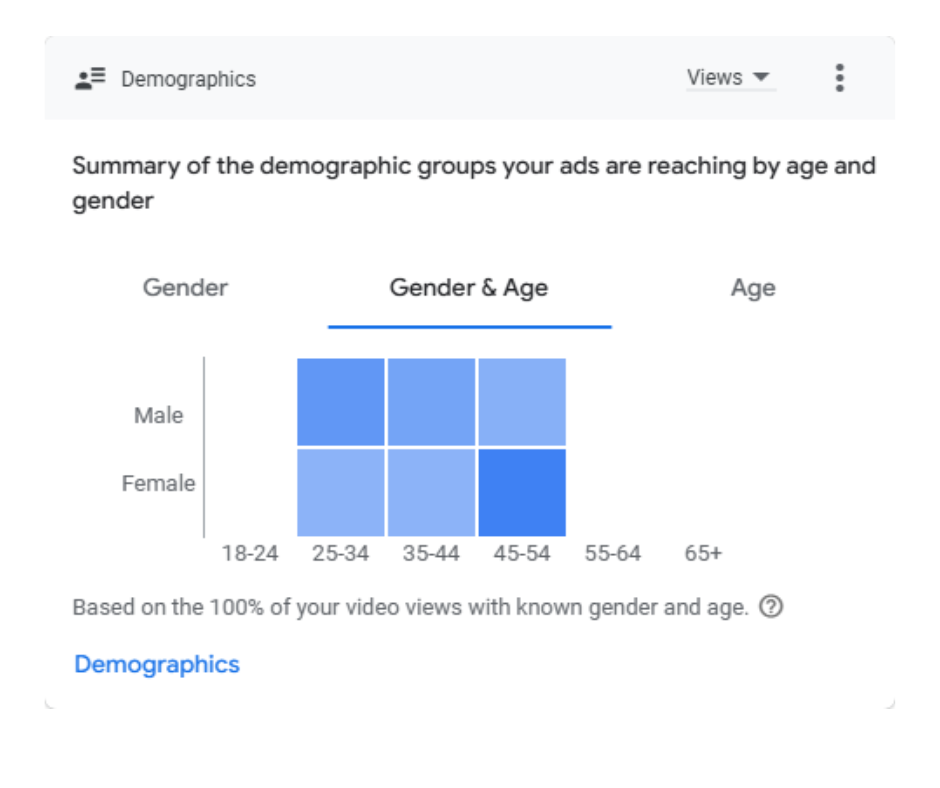Select the Gender & Age tab
Viewport: 940px width, 788px height.
(x=469, y=288)
